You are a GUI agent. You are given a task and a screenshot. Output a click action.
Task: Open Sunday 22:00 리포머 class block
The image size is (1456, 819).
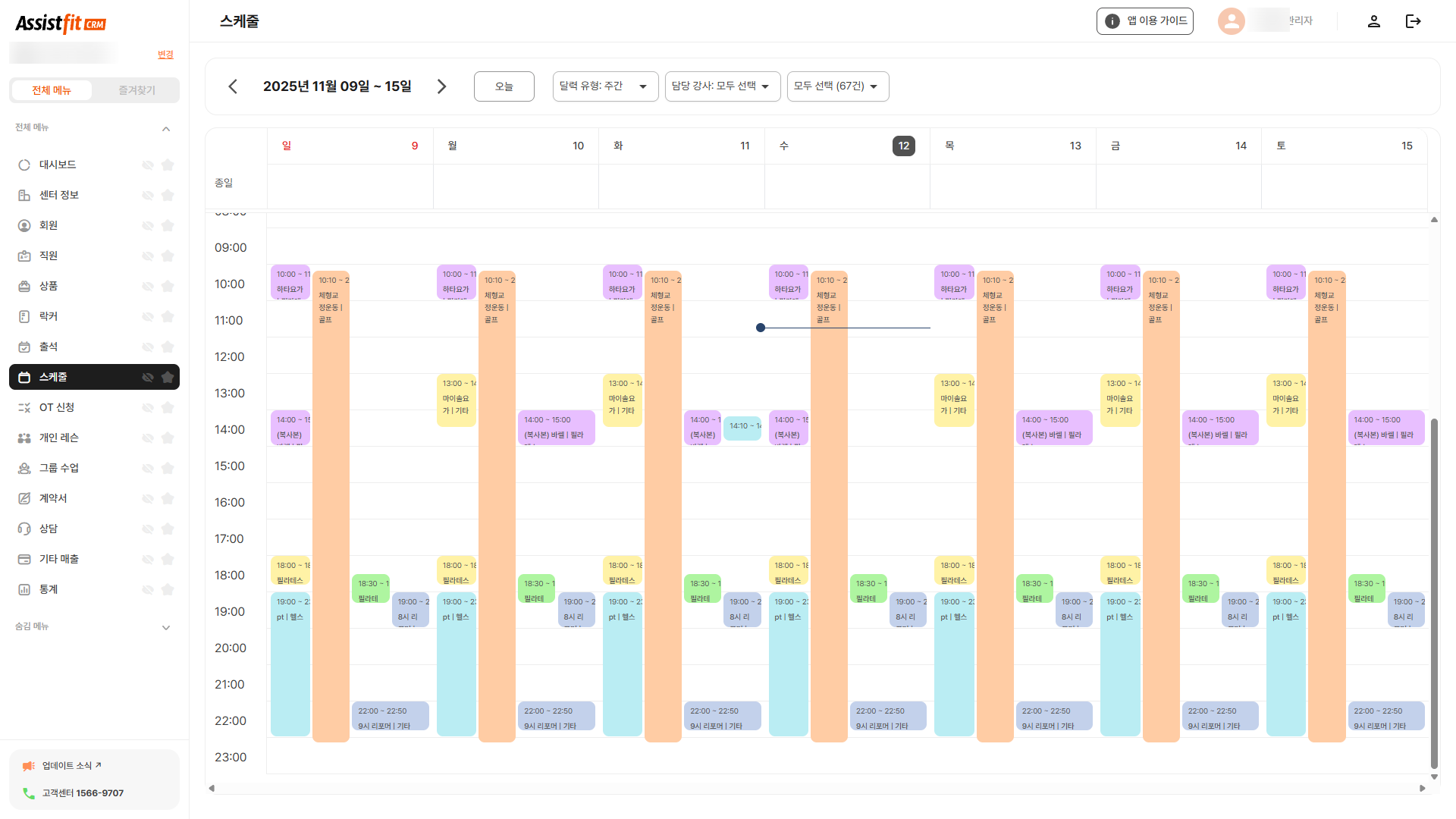coord(390,717)
